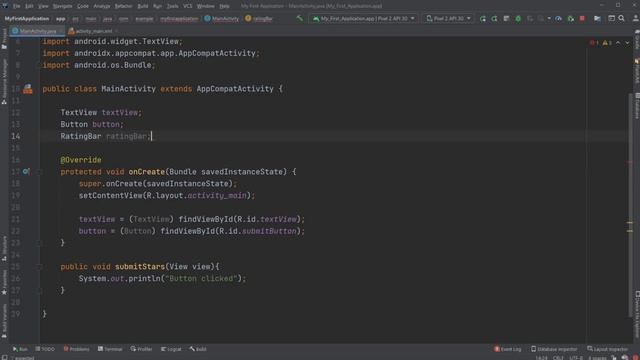Image resolution: width=640 pixels, height=360 pixels.
Task: Open the run configuration dropdown My_First_Application.app
Action: [x=364, y=18]
